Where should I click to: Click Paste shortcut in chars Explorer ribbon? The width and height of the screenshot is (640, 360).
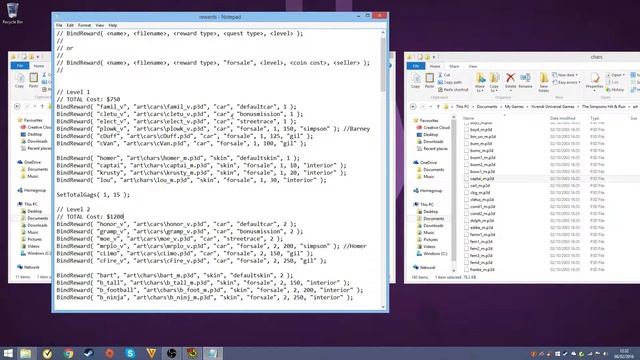(x=453, y=89)
